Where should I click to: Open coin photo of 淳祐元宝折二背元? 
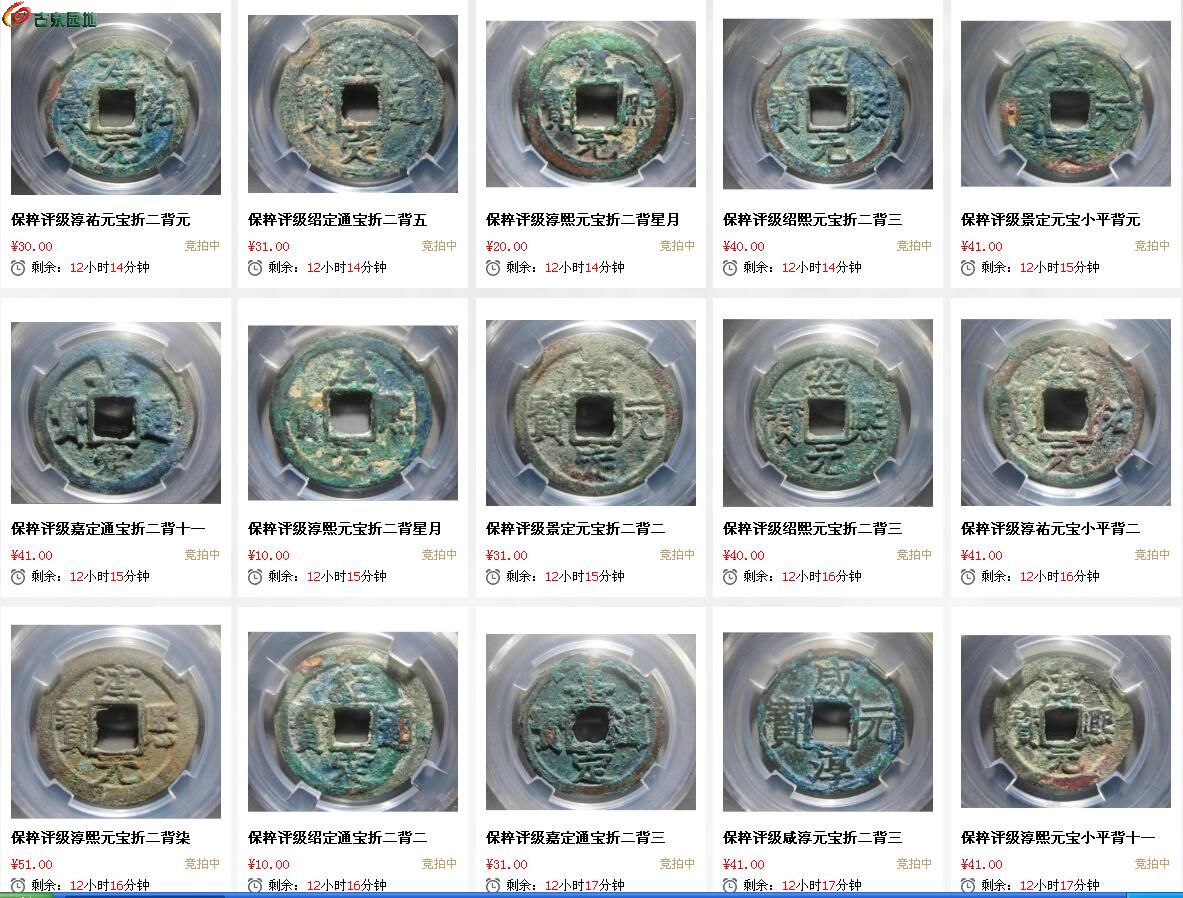pyautogui.click(x=115, y=104)
